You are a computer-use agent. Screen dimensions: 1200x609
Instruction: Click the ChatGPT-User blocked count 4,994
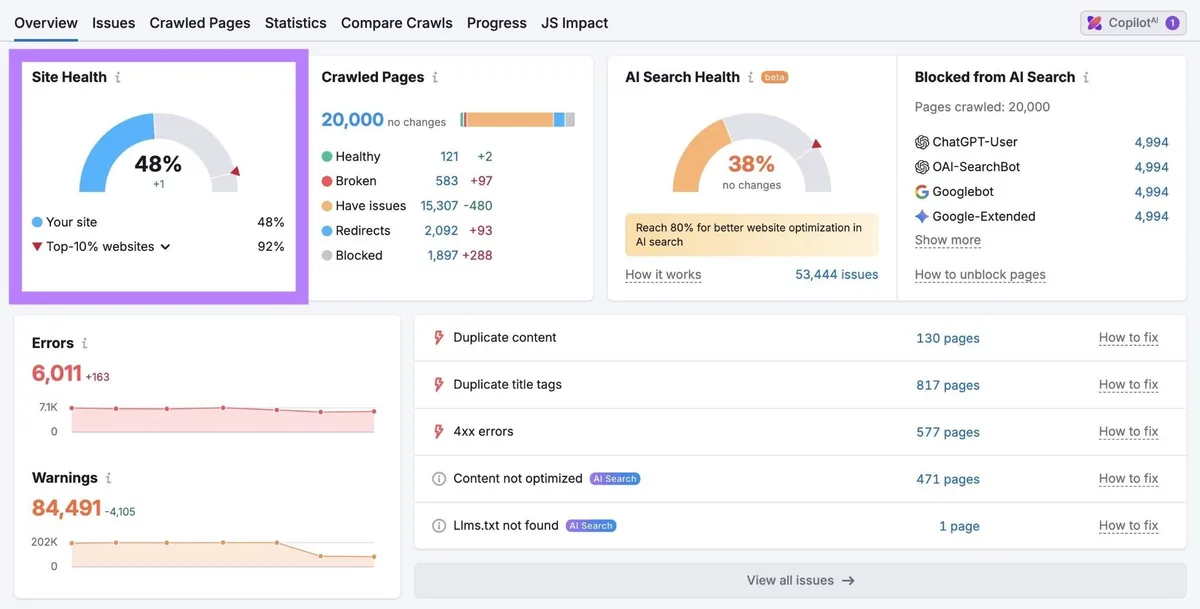(x=1151, y=142)
